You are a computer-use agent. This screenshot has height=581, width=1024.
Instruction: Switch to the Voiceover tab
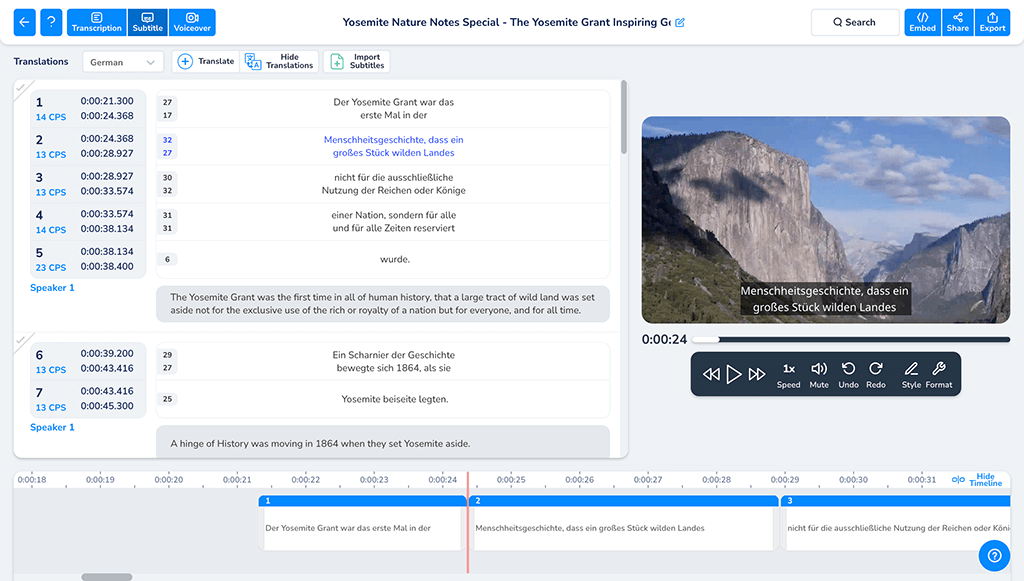(x=192, y=22)
